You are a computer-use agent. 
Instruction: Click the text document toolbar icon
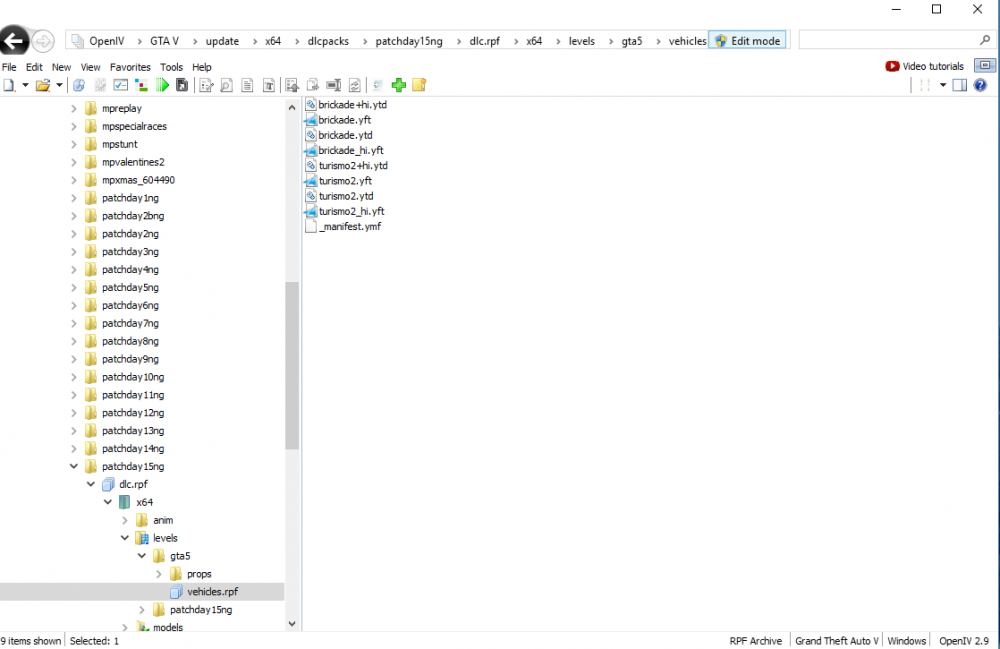point(247,85)
